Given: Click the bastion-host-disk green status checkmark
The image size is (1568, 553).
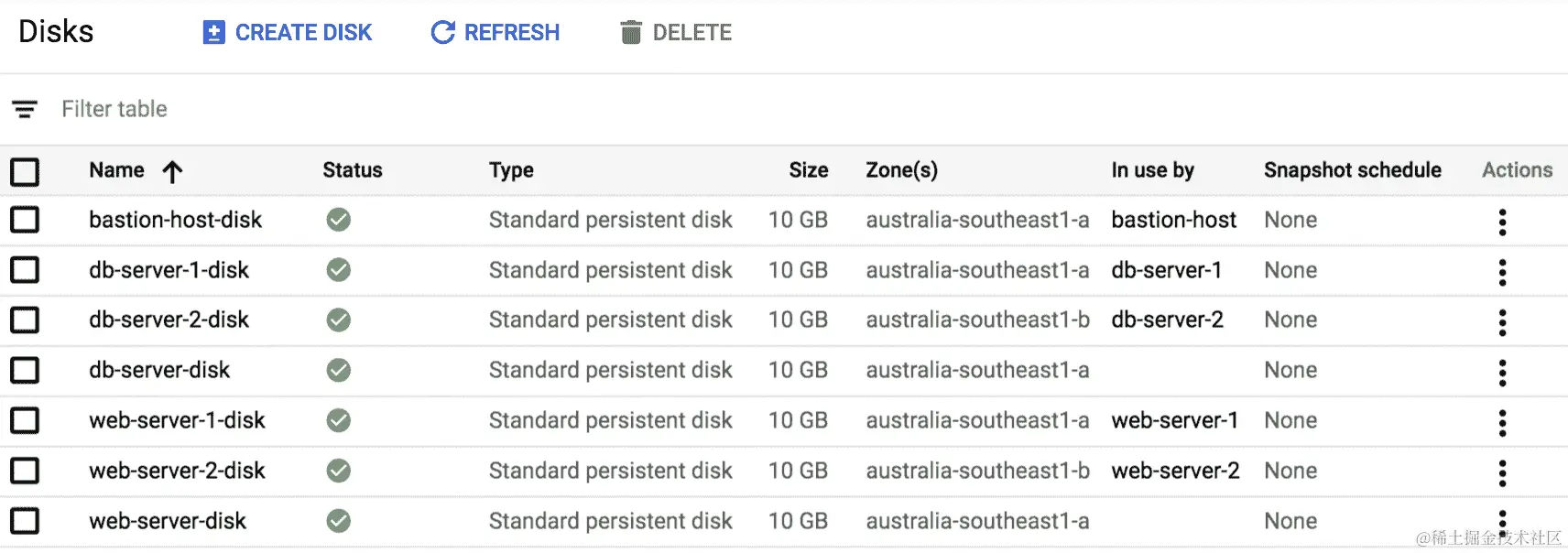Looking at the screenshot, I should pyautogui.click(x=339, y=220).
